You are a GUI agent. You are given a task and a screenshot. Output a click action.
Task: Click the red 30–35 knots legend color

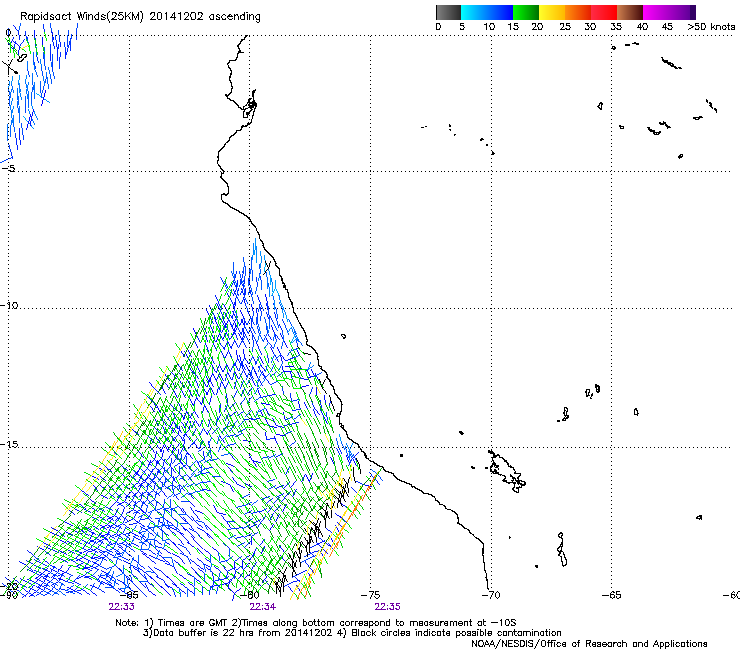[x=604, y=12]
